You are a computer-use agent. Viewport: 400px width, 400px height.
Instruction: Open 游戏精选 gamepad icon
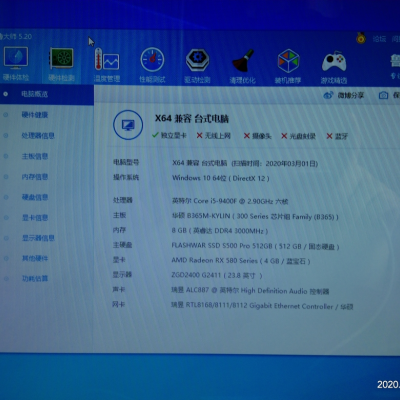tap(334, 61)
